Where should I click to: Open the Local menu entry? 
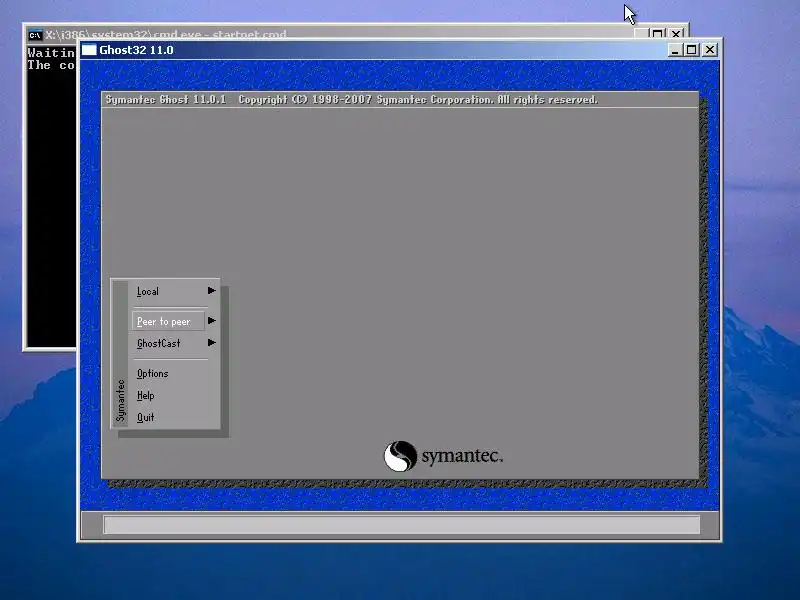(x=148, y=291)
